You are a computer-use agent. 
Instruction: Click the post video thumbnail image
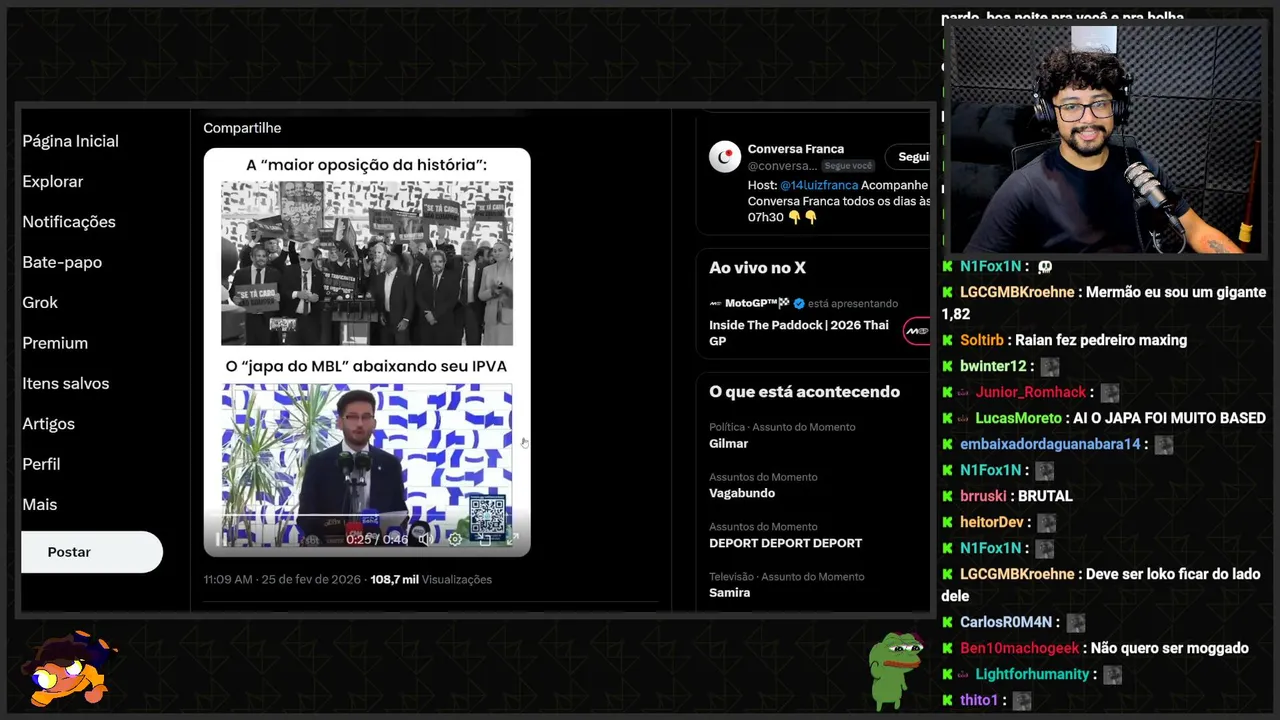coord(367,352)
